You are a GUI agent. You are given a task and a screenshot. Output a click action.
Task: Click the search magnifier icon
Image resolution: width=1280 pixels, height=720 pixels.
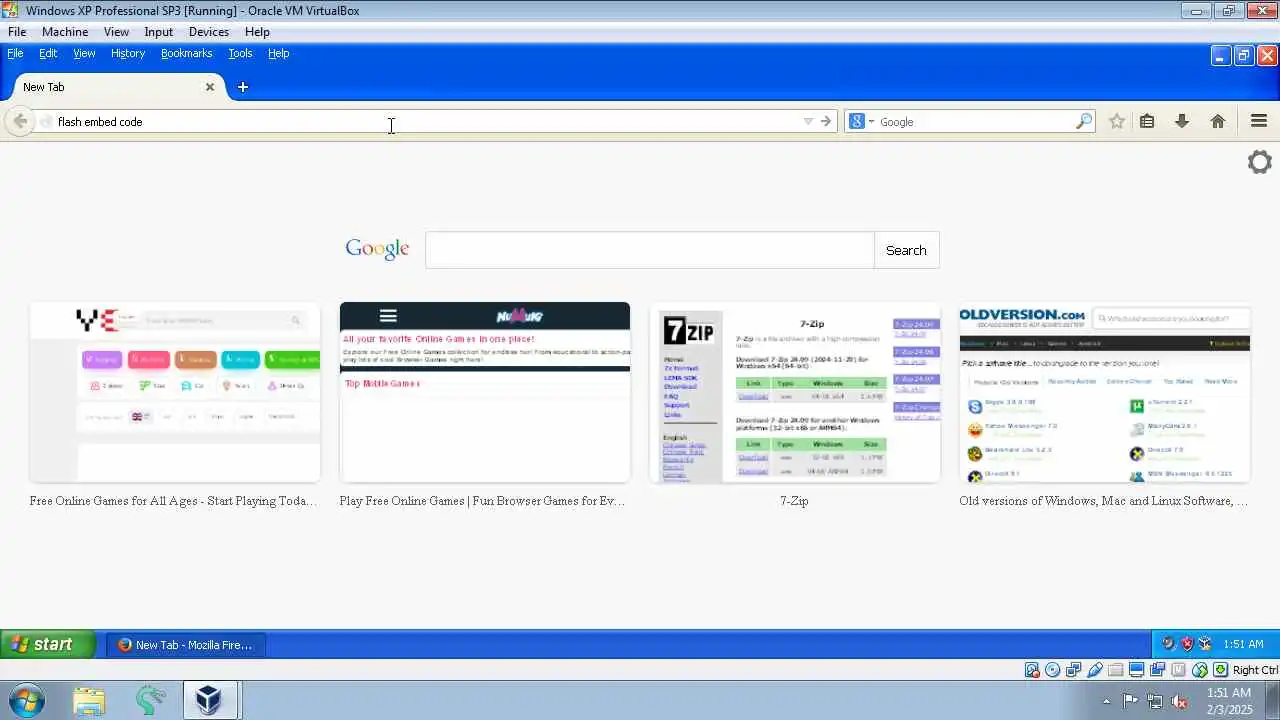[x=1084, y=121]
